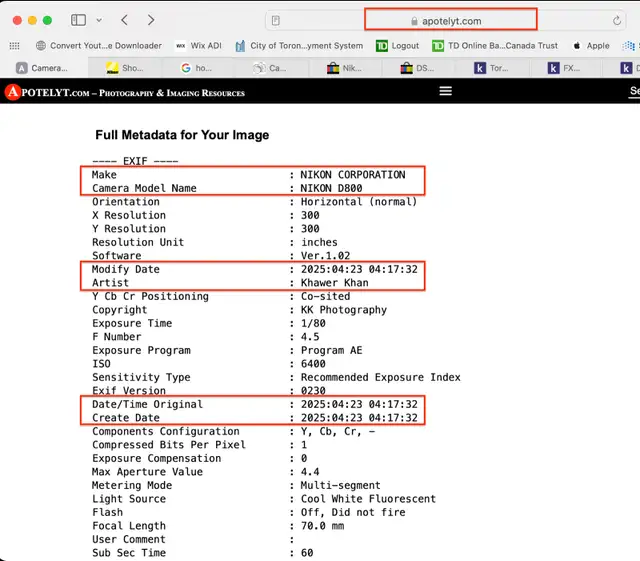Click Recommended Exposure Index value
Image resolution: width=640 pixels, height=561 pixels.
[x=380, y=377]
